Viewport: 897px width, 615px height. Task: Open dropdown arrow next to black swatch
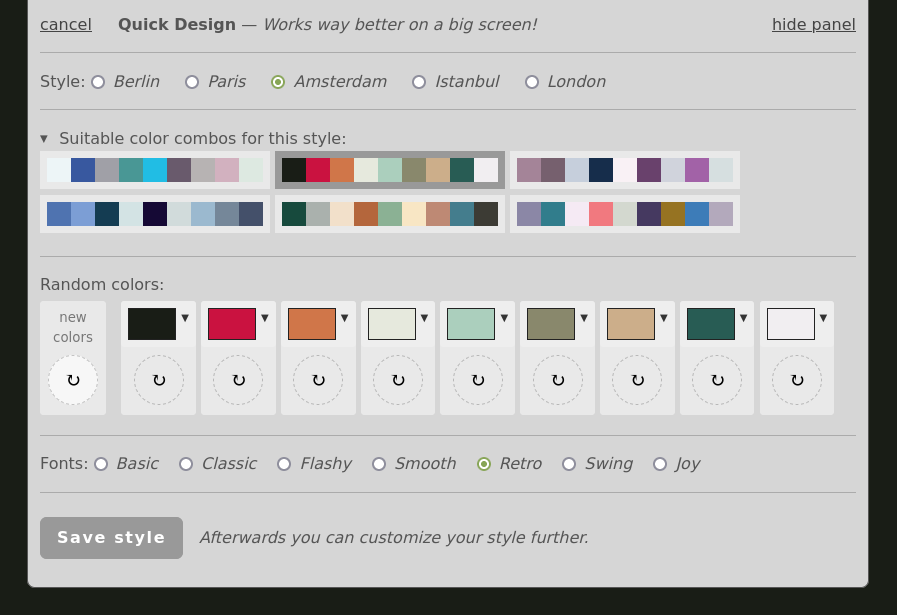(x=185, y=318)
